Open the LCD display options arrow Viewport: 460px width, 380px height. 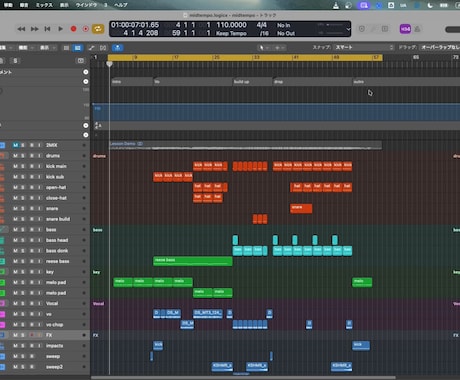[348, 29]
